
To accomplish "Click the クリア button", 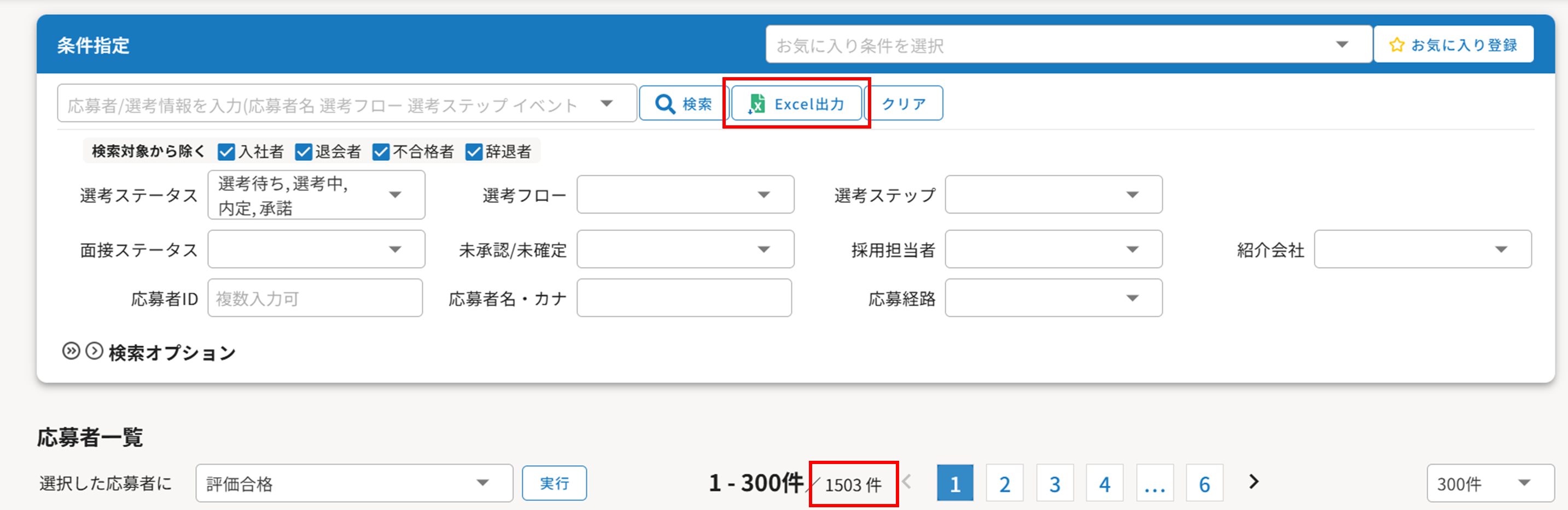I will 904,103.
